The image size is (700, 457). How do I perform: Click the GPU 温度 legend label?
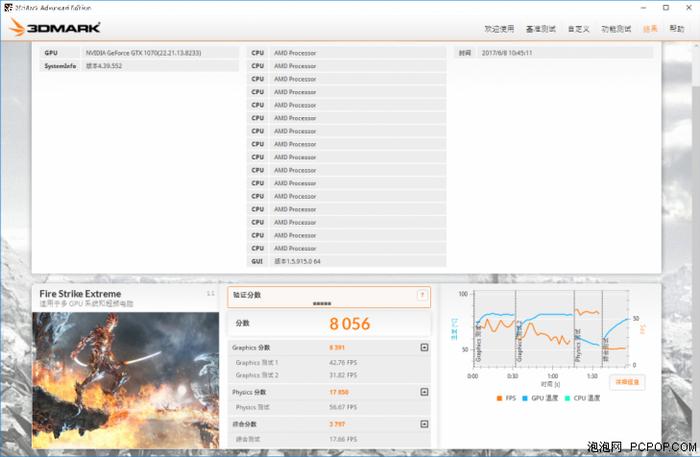point(544,398)
